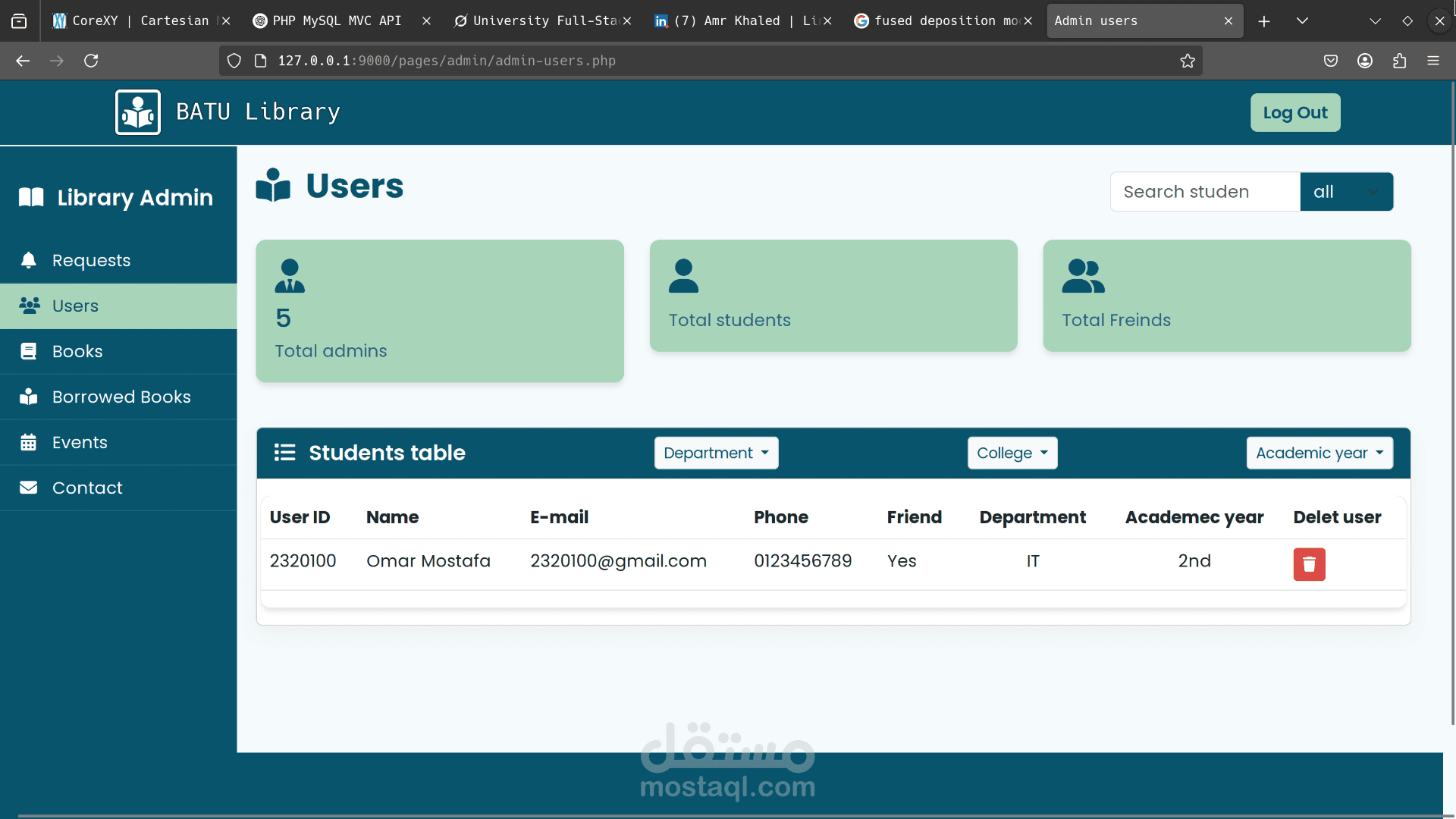Open the 'all' search filter dropdown

click(1346, 192)
